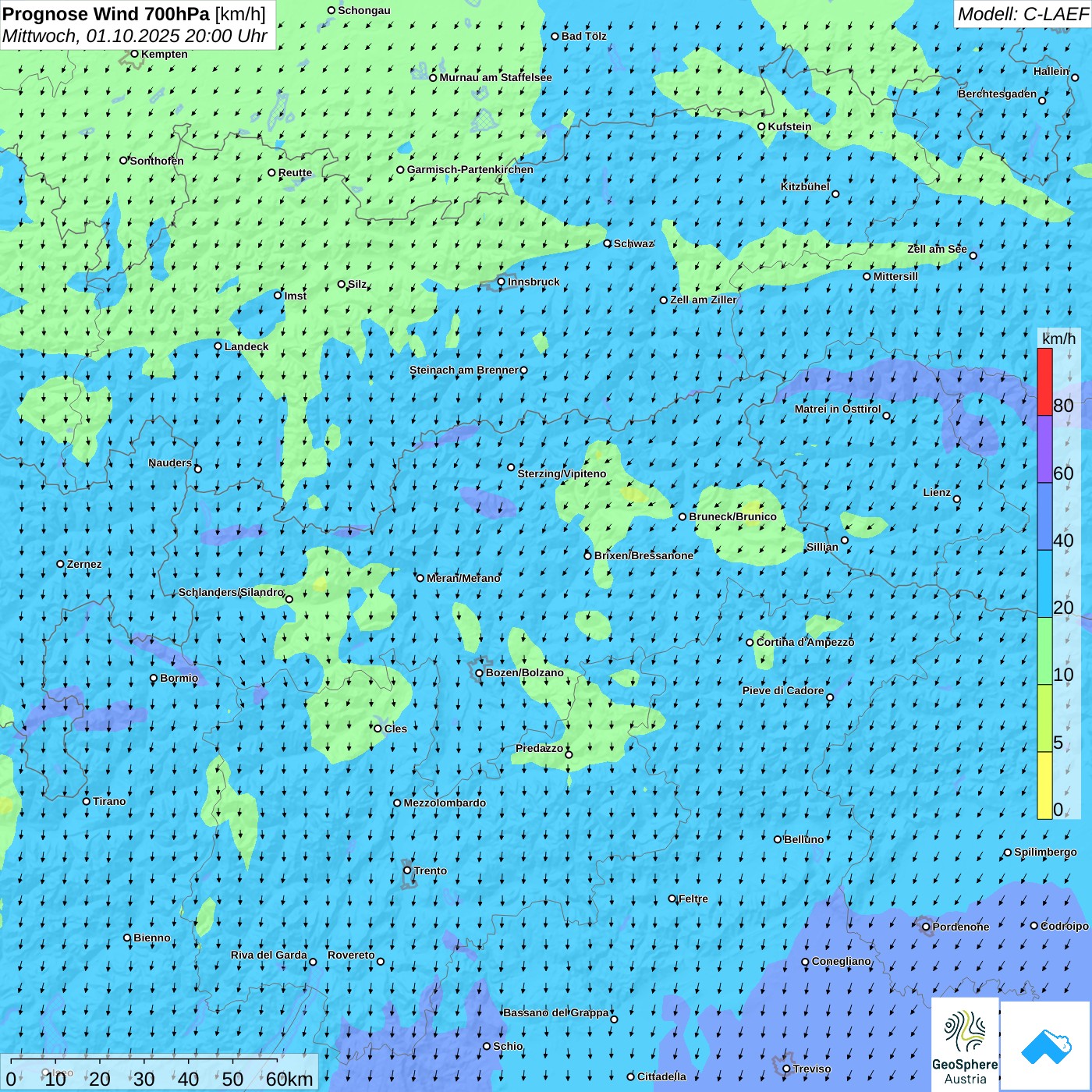1092x1092 pixels.
Task: Click the Hallein location marker
Action: [1075, 77]
